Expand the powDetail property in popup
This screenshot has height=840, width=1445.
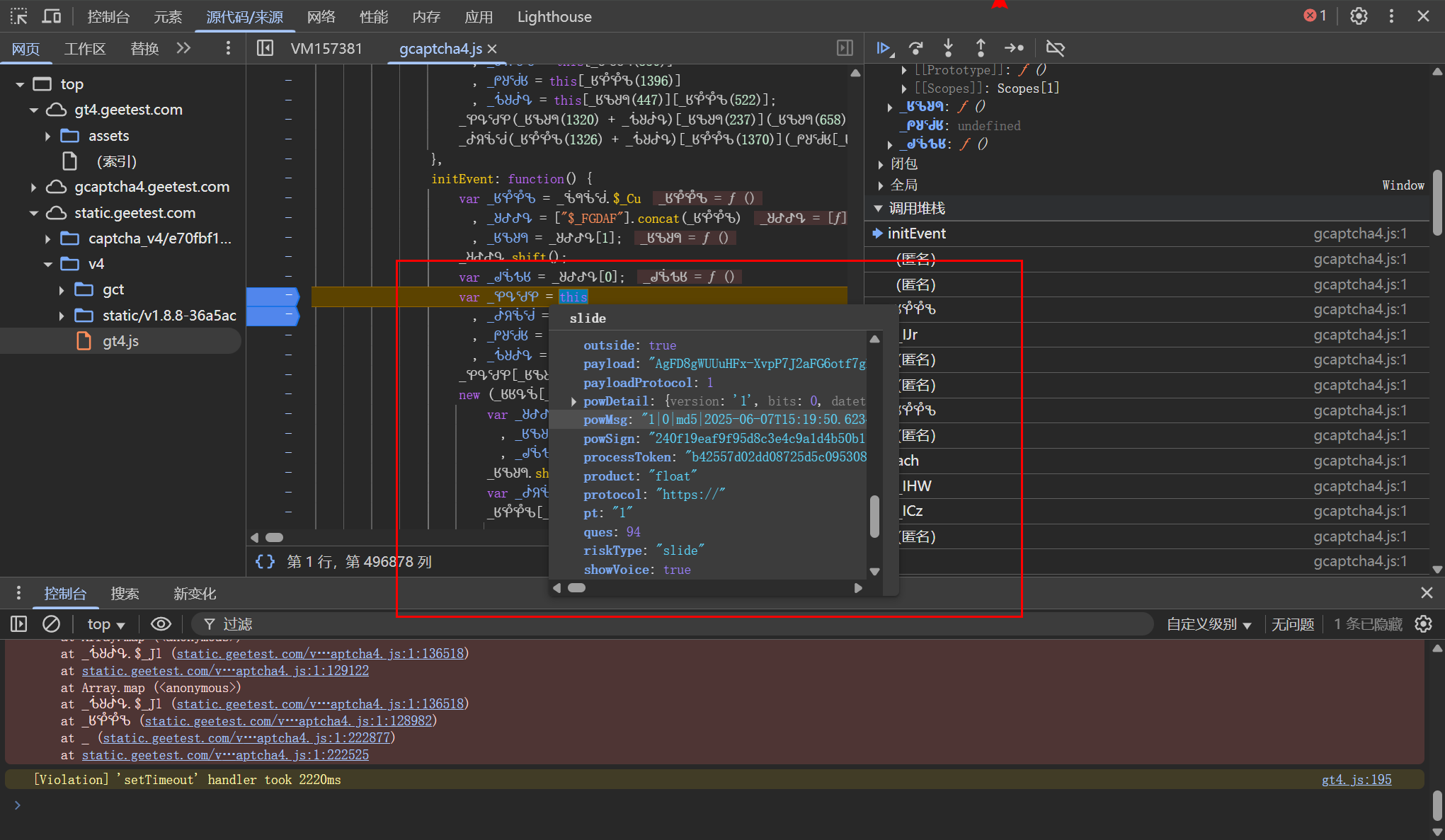573,401
